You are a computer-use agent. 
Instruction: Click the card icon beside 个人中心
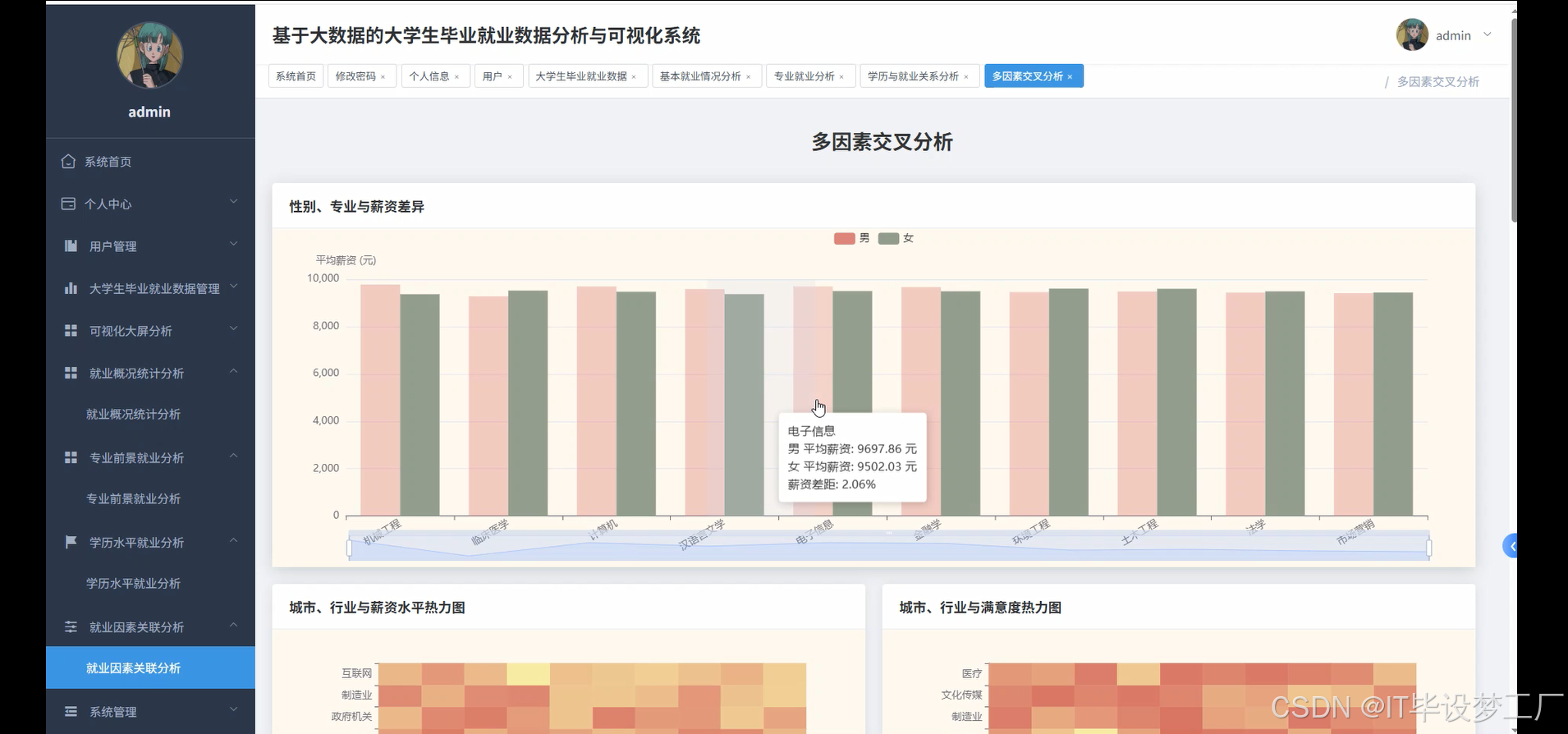point(68,204)
